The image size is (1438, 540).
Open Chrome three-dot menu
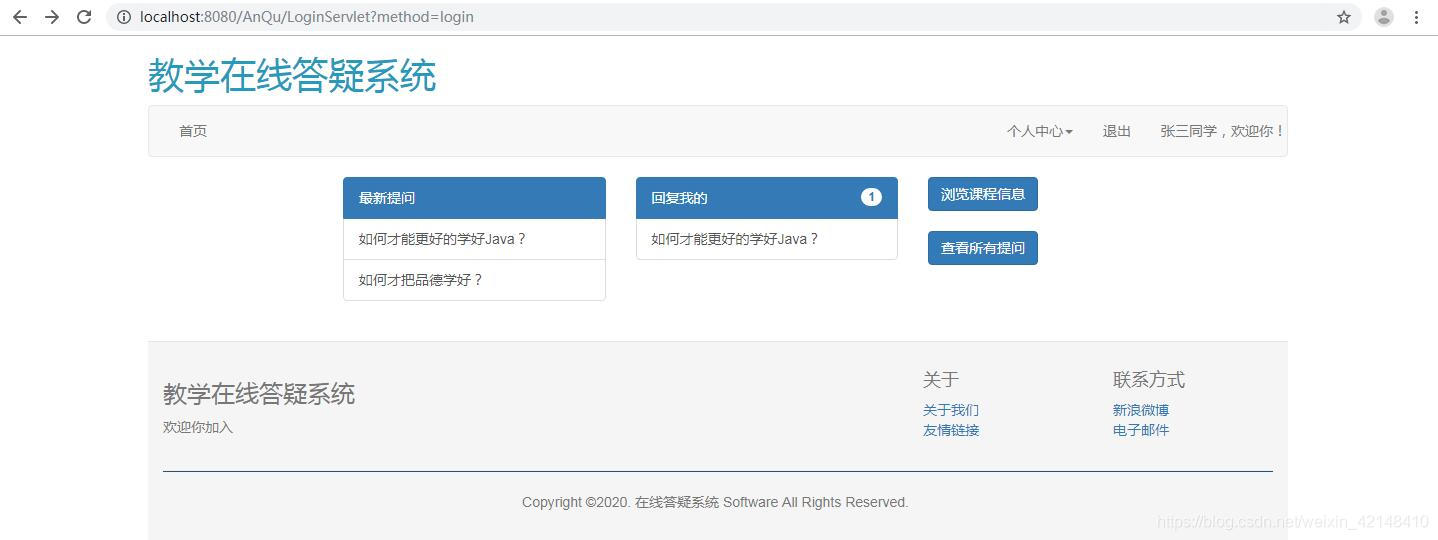[1416, 17]
